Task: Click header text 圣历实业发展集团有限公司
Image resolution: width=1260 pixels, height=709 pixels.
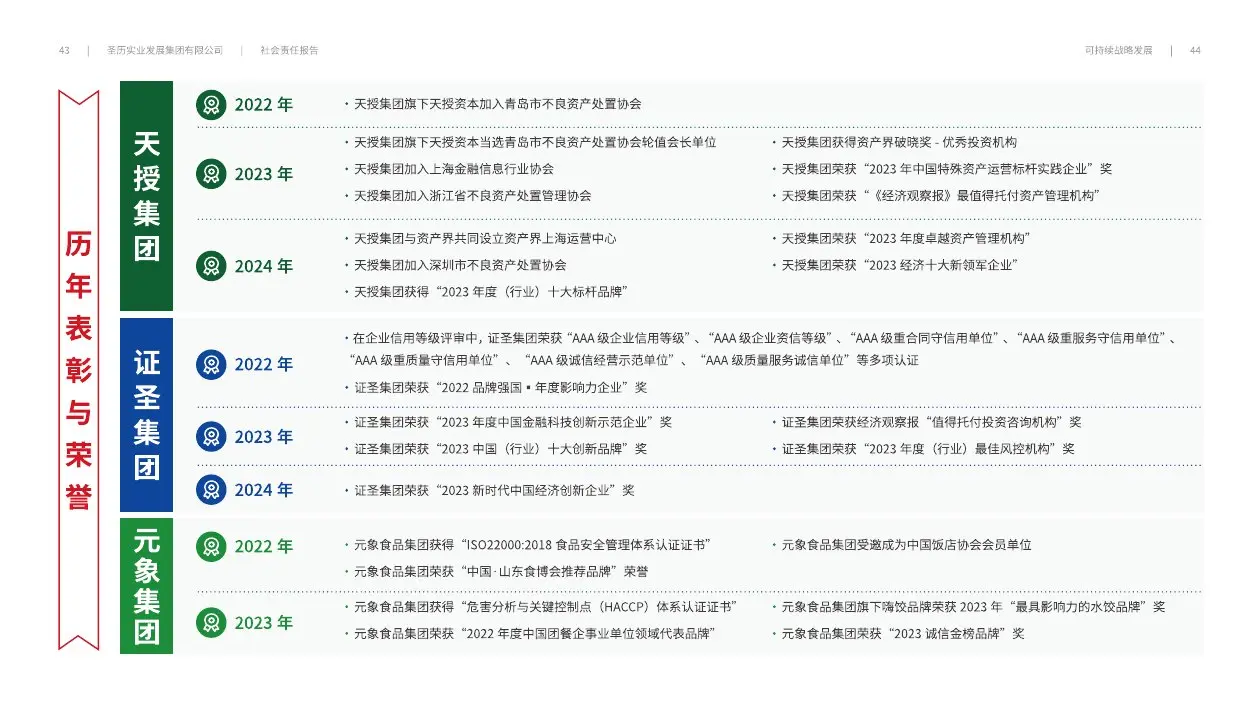Action: [x=165, y=50]
